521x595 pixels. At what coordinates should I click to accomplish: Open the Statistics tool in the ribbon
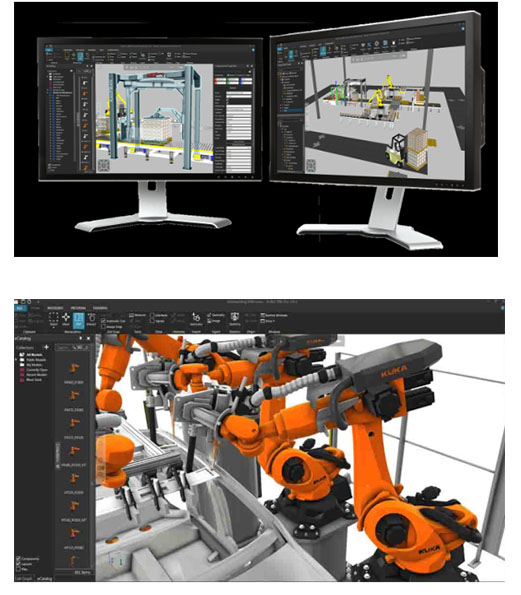coord(235,319)
